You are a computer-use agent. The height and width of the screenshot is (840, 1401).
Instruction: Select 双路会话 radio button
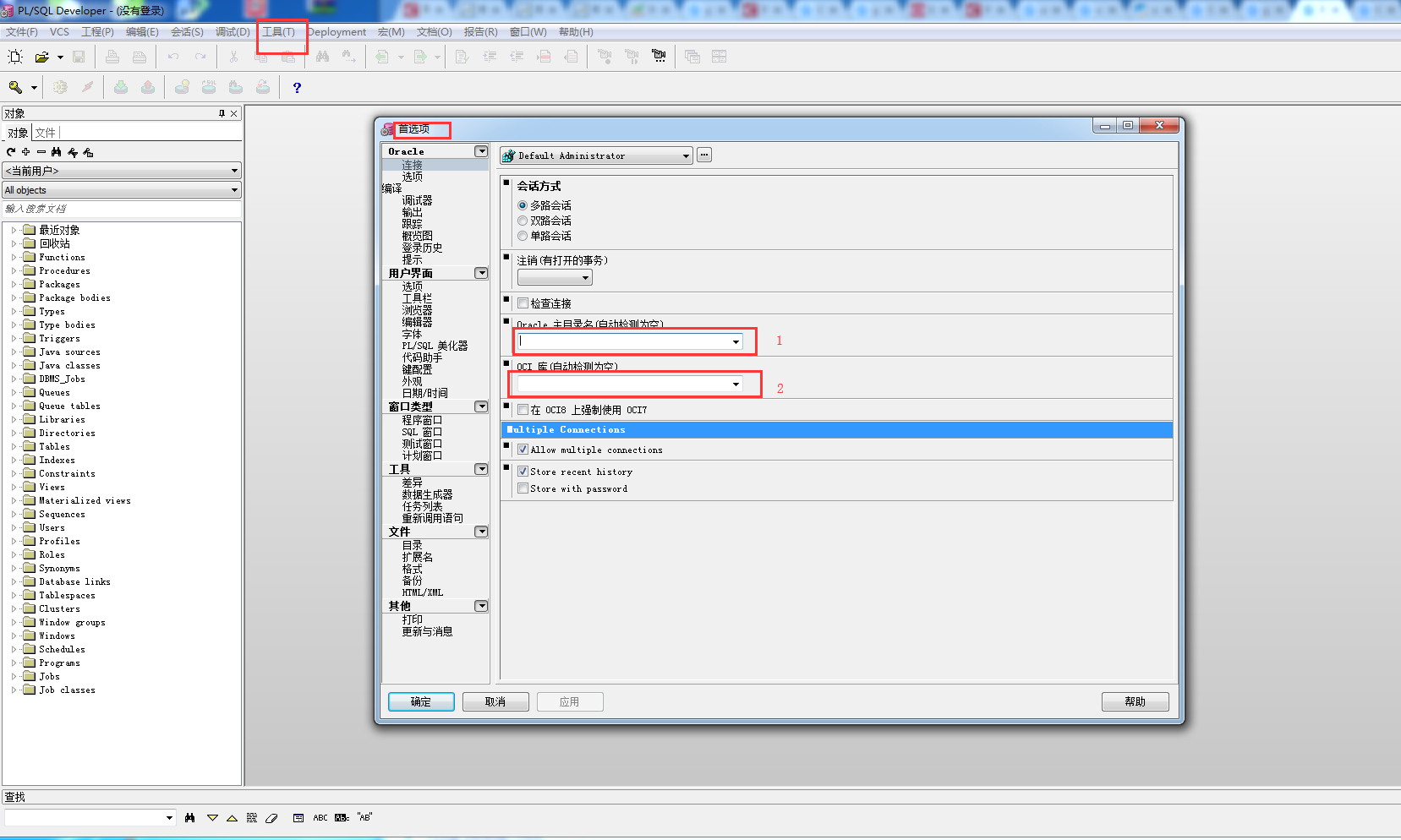(x=523, y=221)
